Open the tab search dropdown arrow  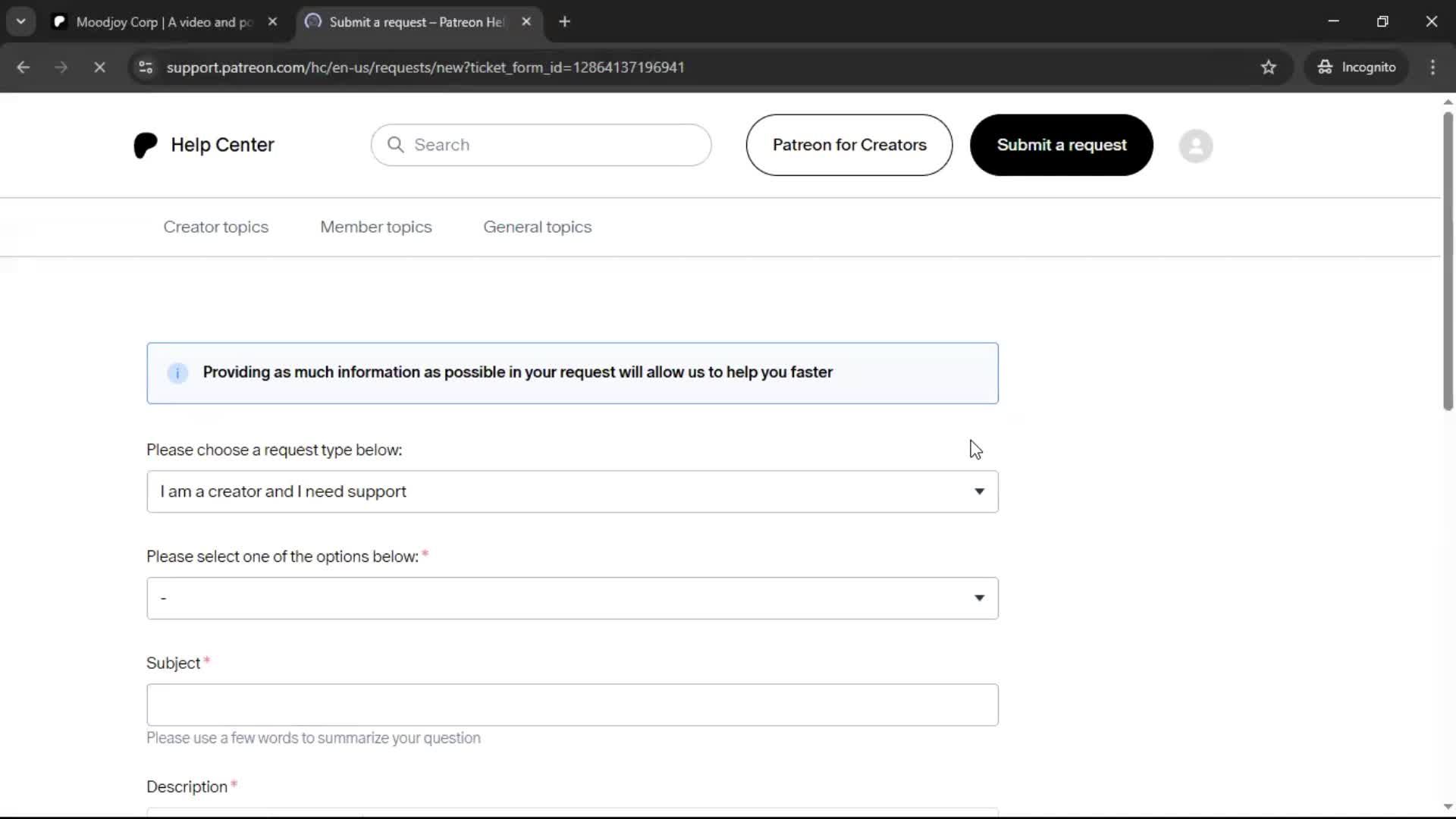pos(20,22)
